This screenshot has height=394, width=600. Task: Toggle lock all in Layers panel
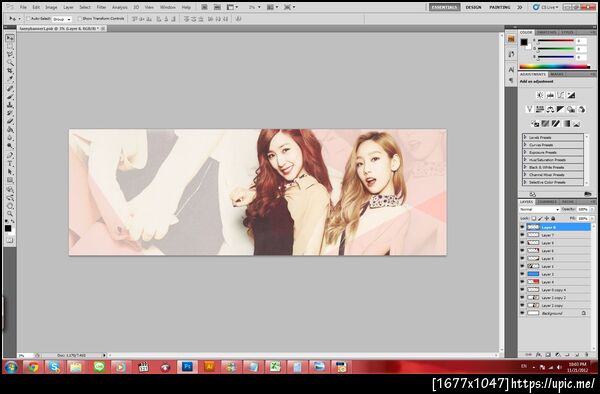point(553,218)
